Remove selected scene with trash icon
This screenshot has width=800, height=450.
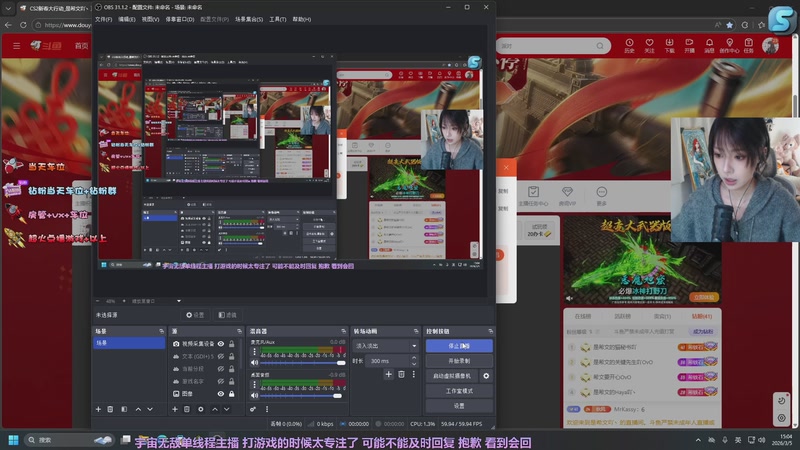pyautogui.click(x=110, y=409)
